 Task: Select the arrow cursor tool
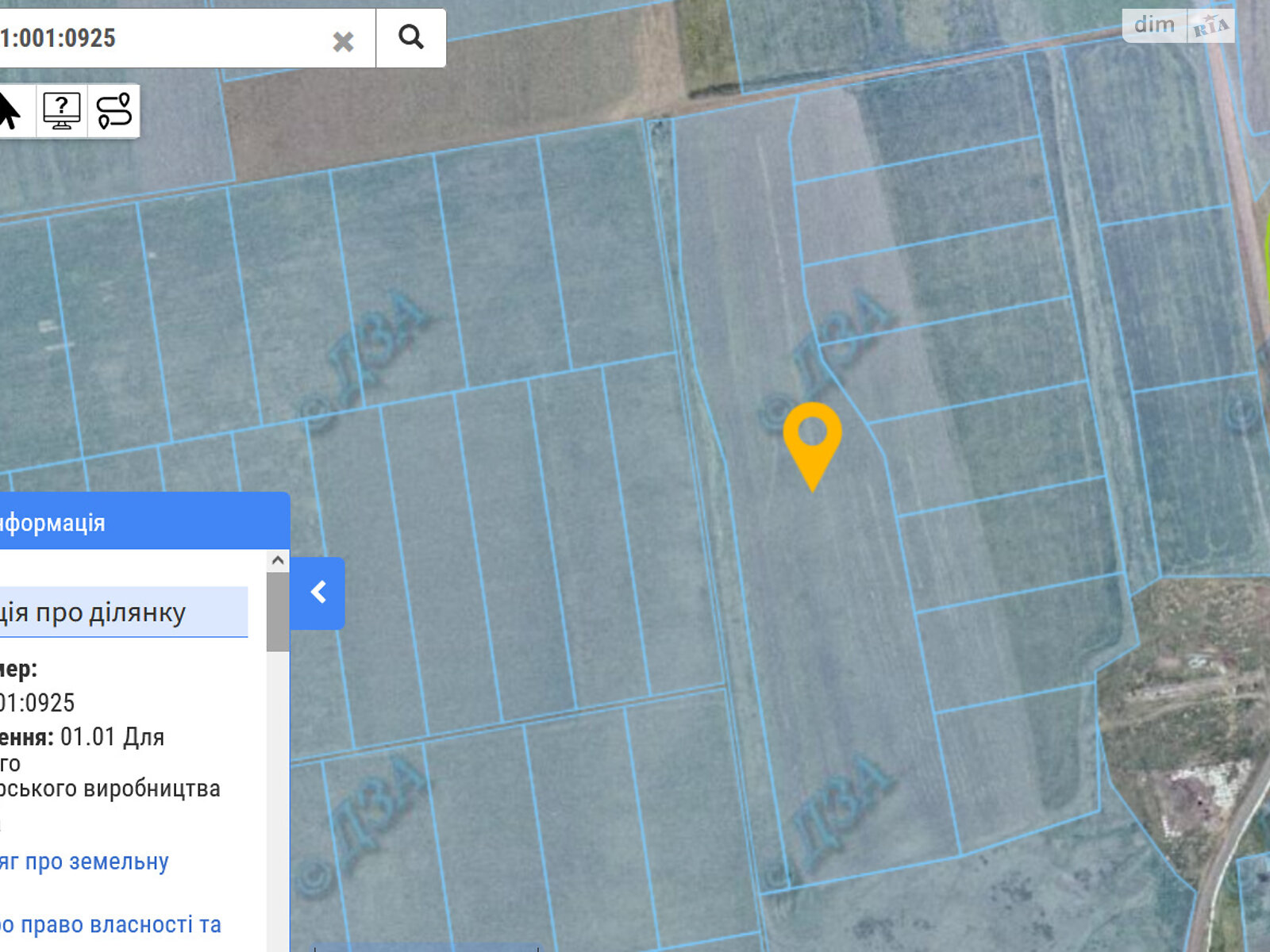[x=10, y=111]
